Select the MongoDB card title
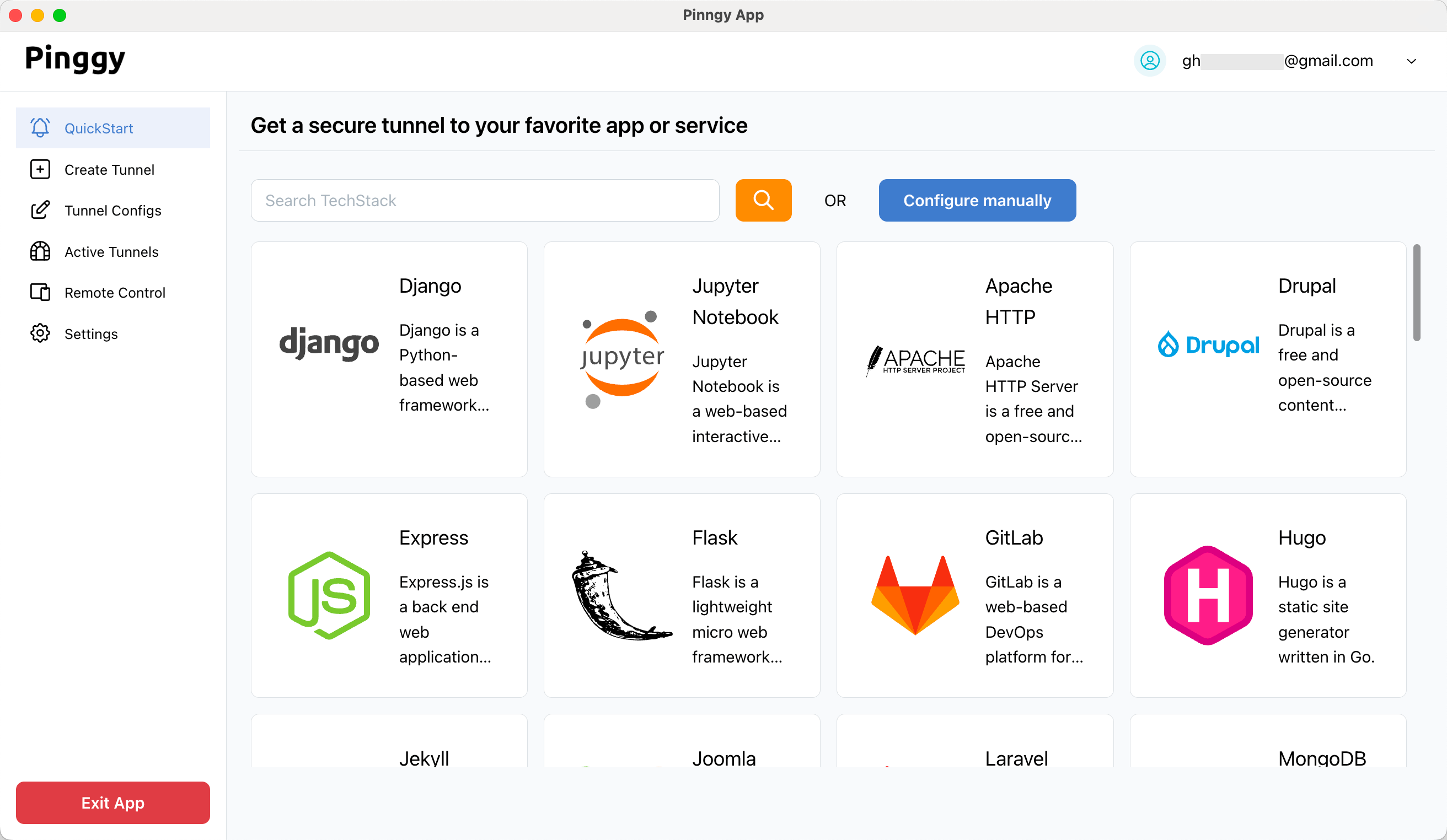Image resolution: width=1447 pixels, height=840 pixels. click(x=1322, y=758)
